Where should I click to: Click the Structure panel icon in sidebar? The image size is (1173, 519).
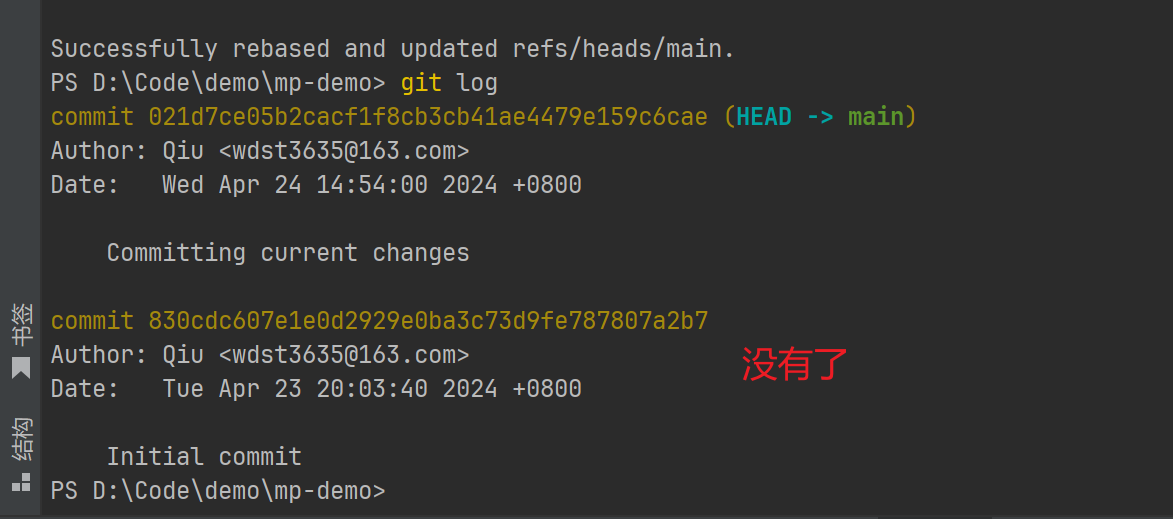coord(21,482)
